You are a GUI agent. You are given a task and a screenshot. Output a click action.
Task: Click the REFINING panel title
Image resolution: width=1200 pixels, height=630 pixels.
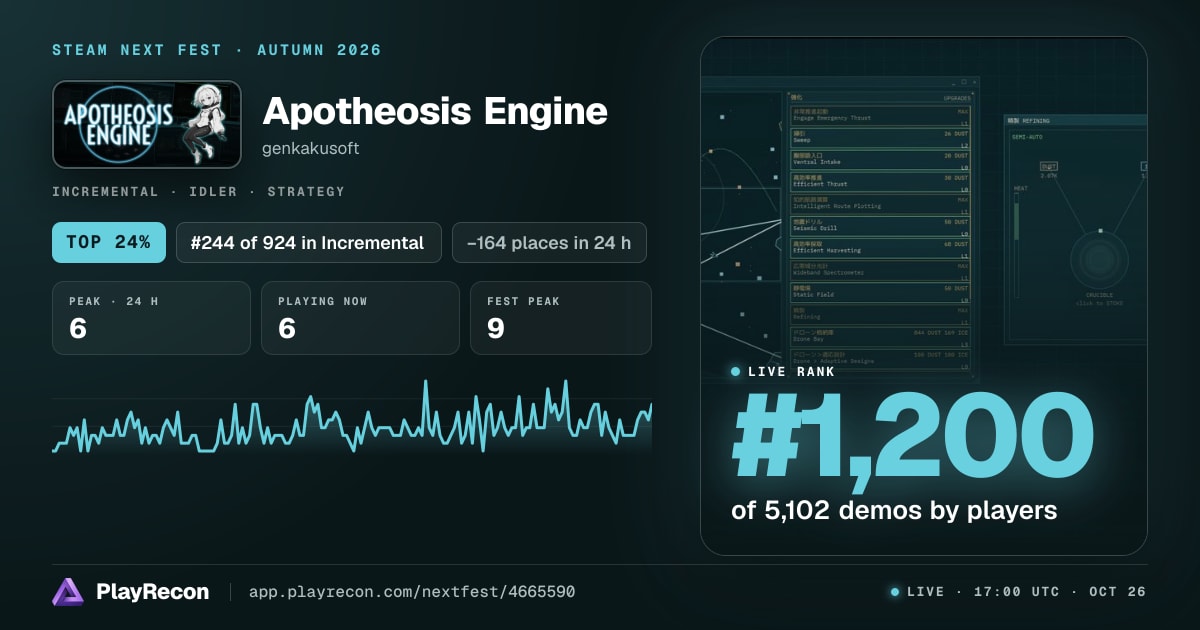coord(1035,121)
